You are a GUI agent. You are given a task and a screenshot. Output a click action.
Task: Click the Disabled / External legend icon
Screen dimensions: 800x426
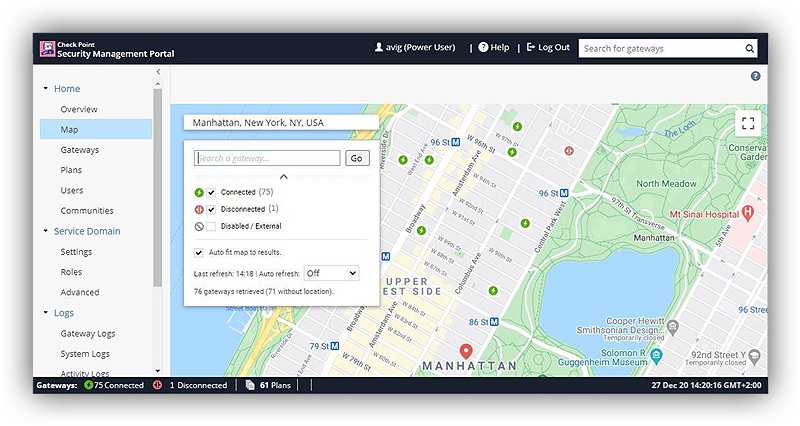pyautogui.click(x=199, y=227)
